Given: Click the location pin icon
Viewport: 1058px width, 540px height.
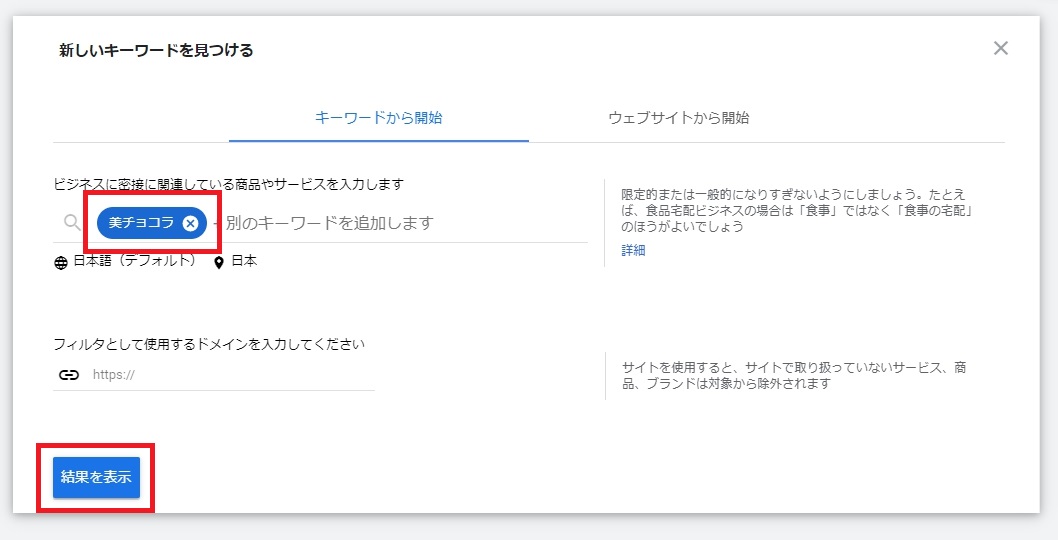Looking at the screenshot, I should pos(219,262).
